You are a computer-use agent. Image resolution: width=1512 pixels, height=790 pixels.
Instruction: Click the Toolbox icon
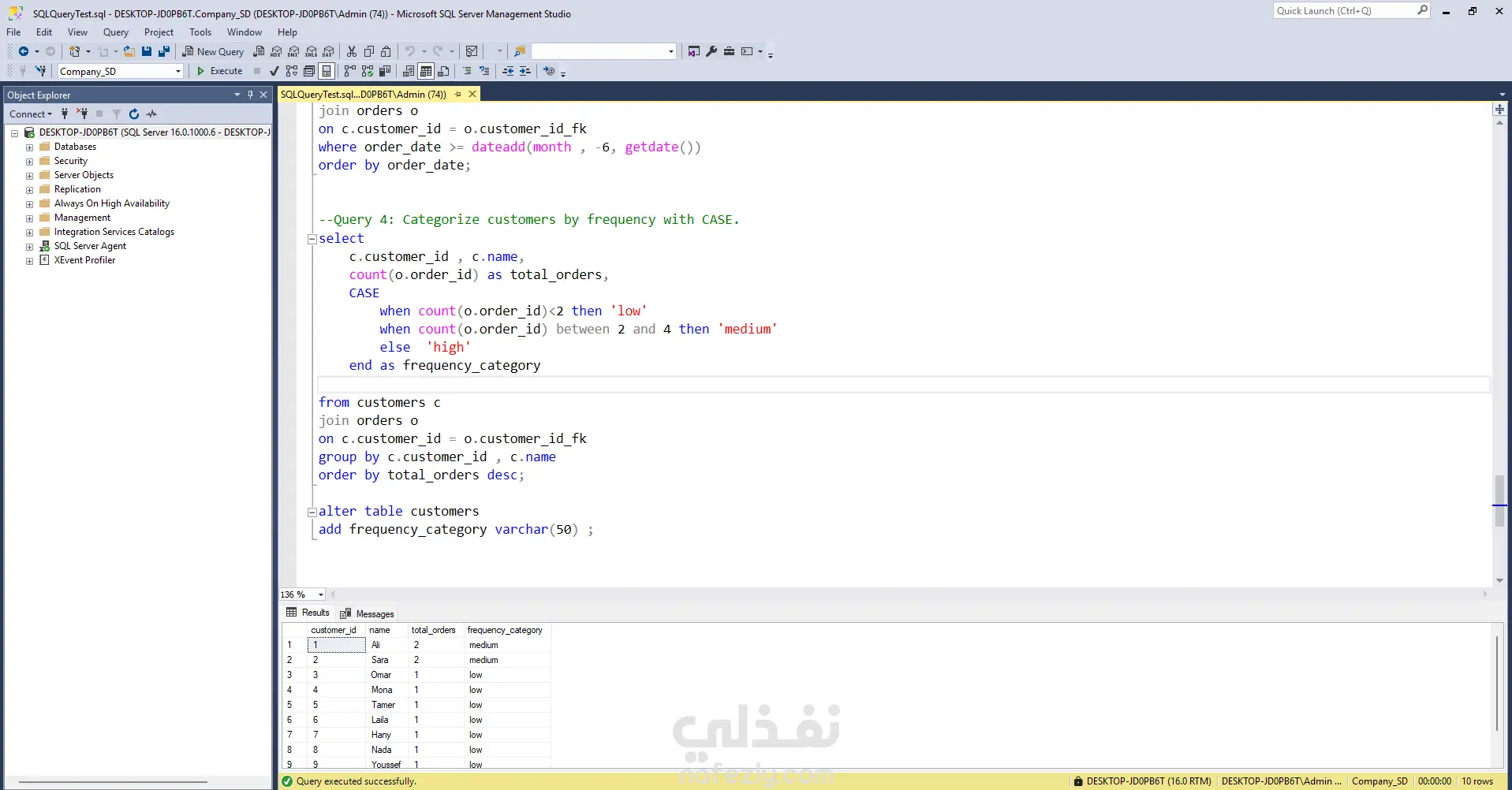[729, 51]
